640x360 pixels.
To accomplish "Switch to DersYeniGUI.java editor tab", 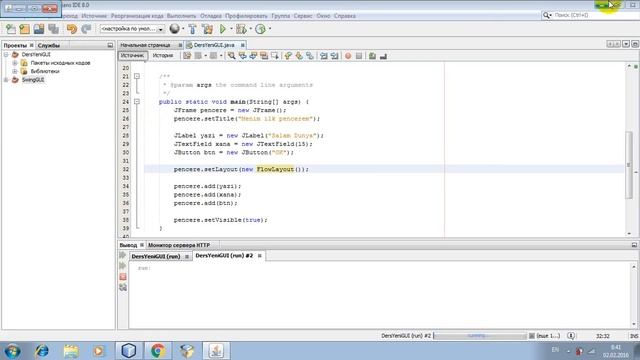I will 214,45.
